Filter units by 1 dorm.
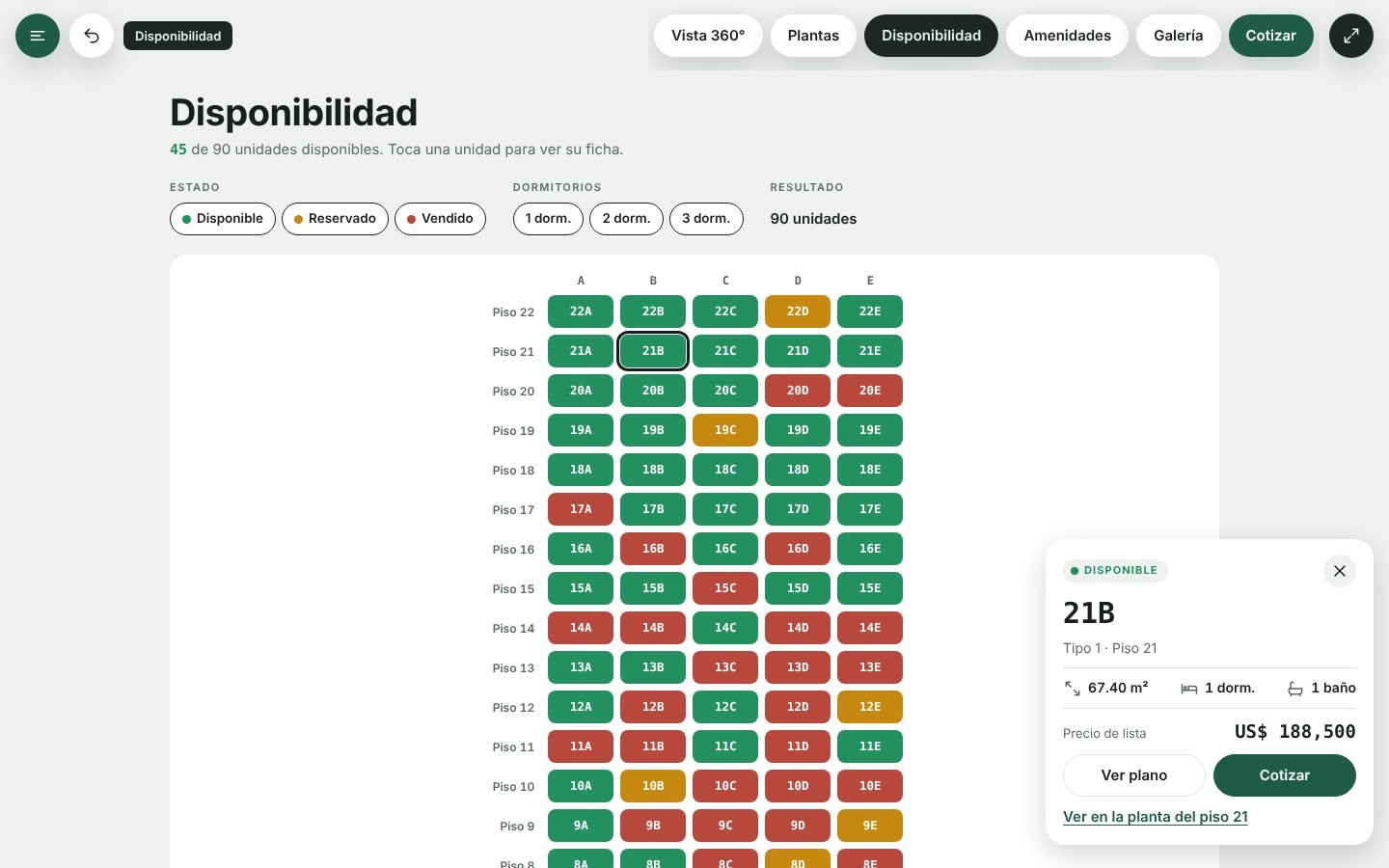Viewport: 1389px width, 868px height. [548, 219]
